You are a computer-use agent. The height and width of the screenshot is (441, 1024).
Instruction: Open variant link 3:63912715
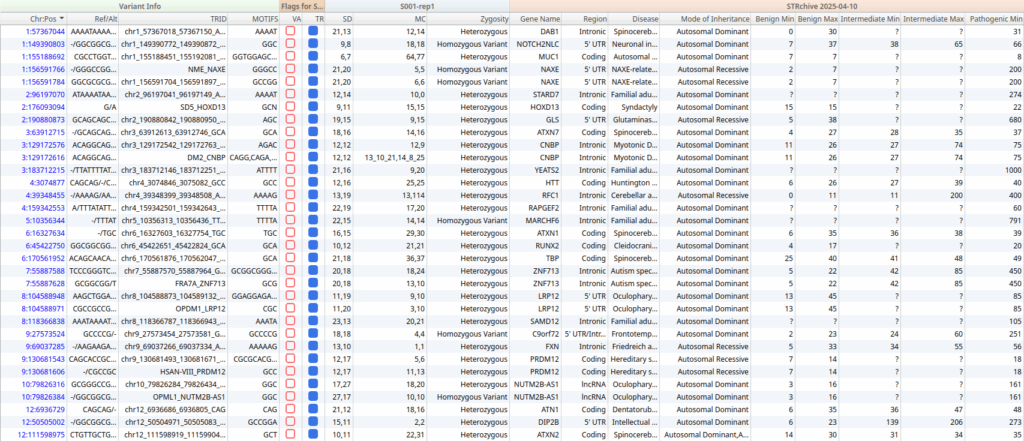click(x=45, y=133)
